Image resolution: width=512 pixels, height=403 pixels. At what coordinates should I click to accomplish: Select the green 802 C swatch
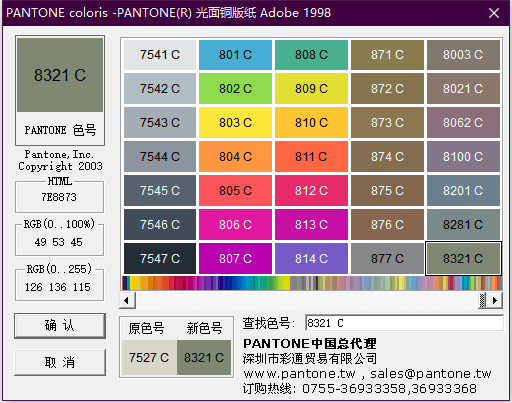pos(235,89)
